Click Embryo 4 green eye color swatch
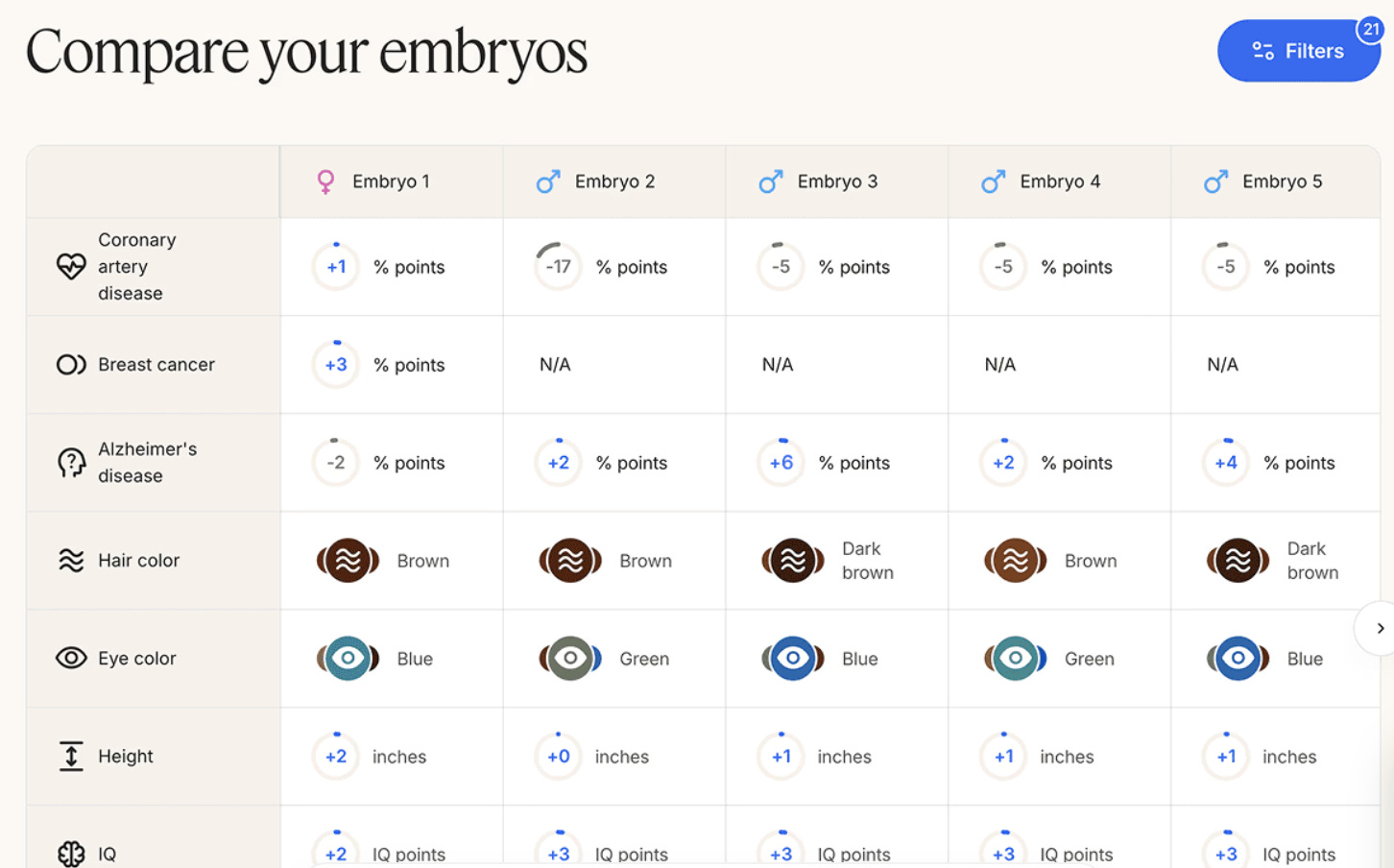 click(x=1016, y=658)
